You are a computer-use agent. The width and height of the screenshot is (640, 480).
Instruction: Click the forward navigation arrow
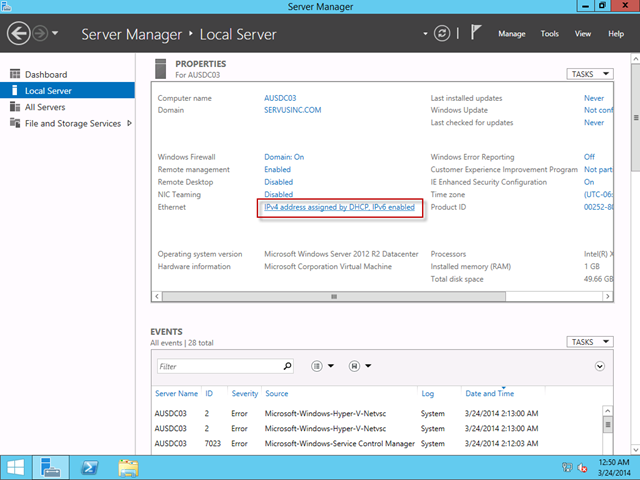pyautogui.click(x=40, y=33)
